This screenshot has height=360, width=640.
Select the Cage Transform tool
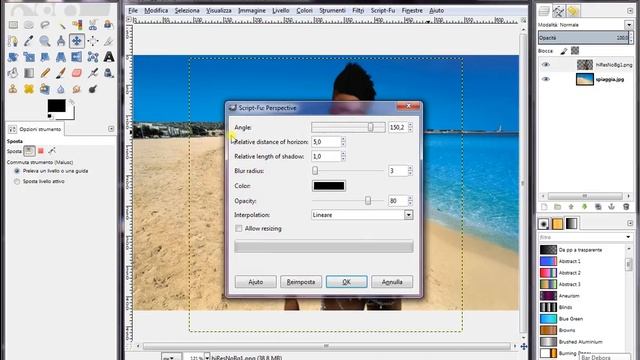point(93,57)
